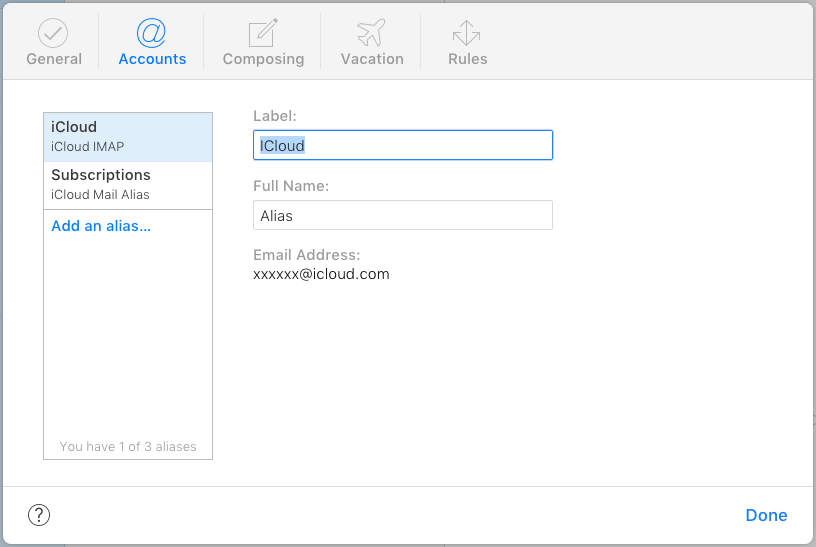Focus the Full Name input field
This screenshot has height=547, width=816.
(403, 215)
